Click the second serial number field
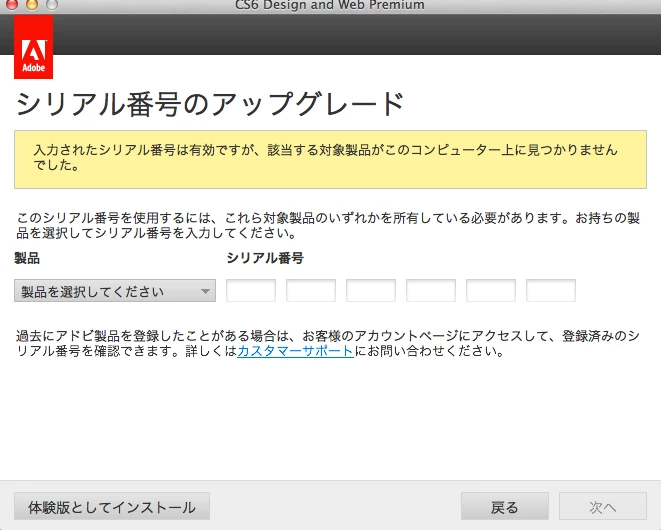 [311, 291]
